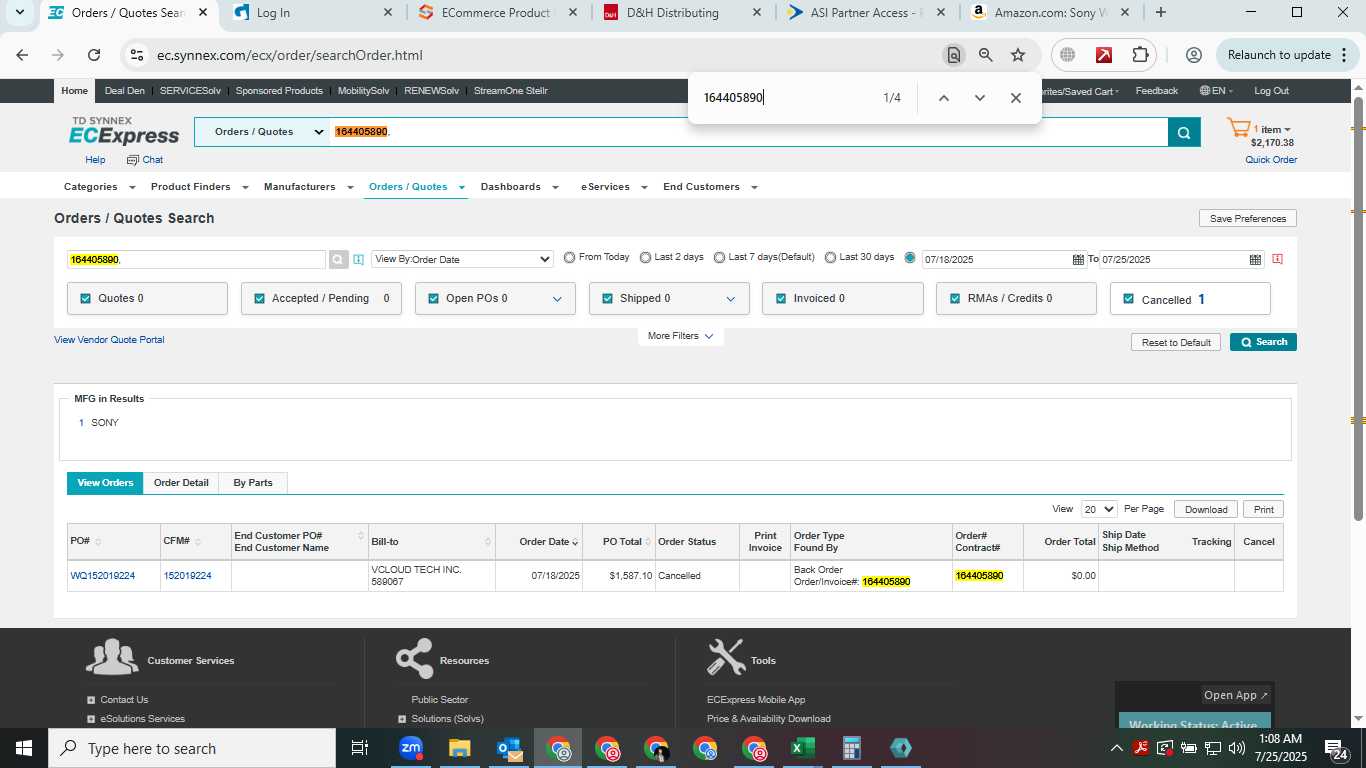
Task: Select the Last 2 days radio button
Action: [x=645, y=257]
